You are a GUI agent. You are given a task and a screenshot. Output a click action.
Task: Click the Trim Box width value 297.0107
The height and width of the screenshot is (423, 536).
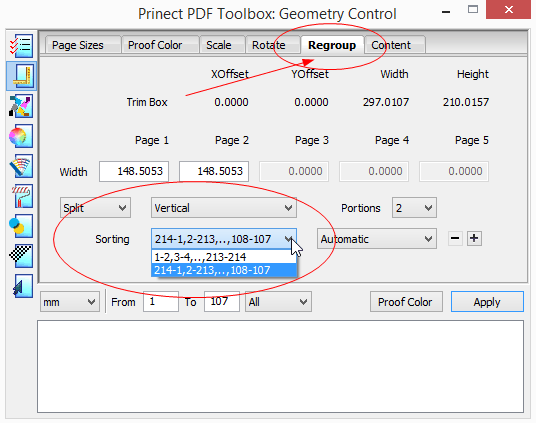click(386, 102)
